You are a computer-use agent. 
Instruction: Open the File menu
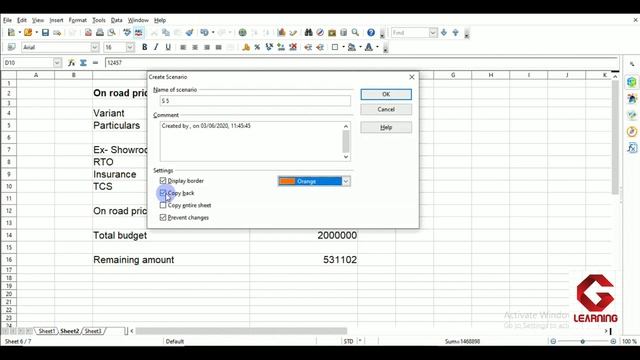[x=7, y=20]
